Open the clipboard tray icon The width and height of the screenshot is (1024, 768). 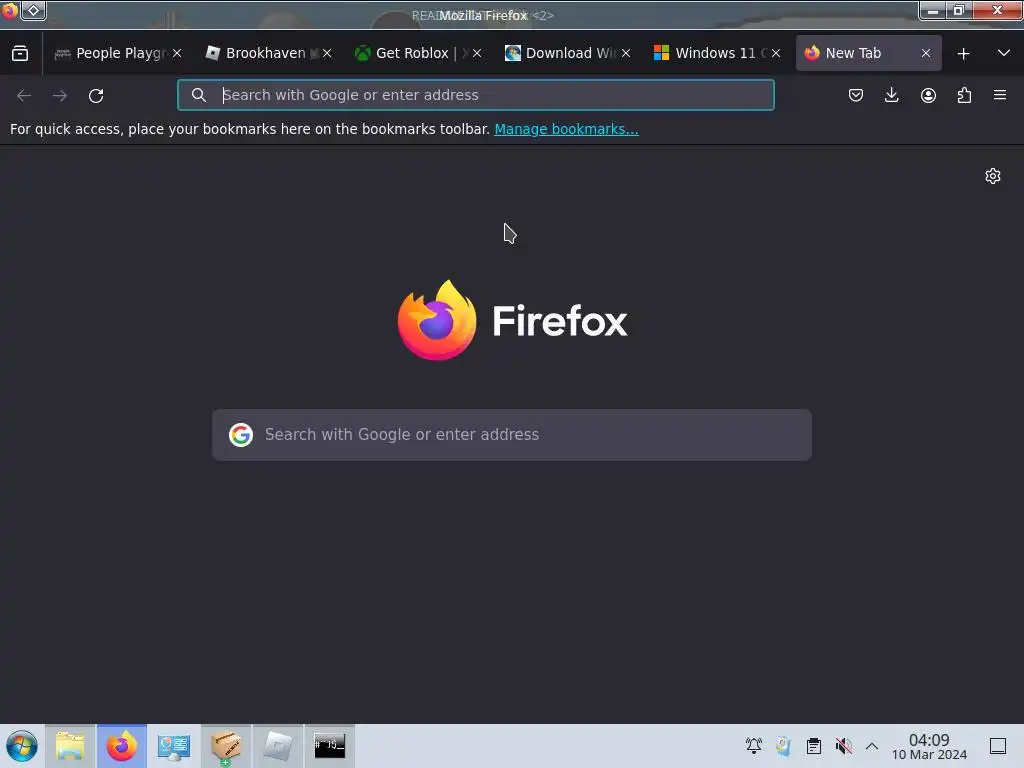tap(814, 746)
